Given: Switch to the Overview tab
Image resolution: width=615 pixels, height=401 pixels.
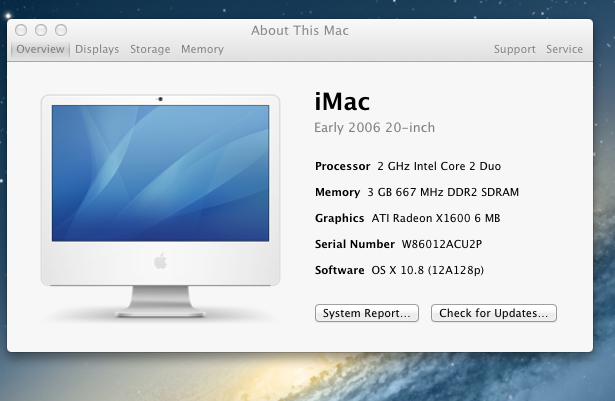Looking at the screenshot, I should coord(40,49).
